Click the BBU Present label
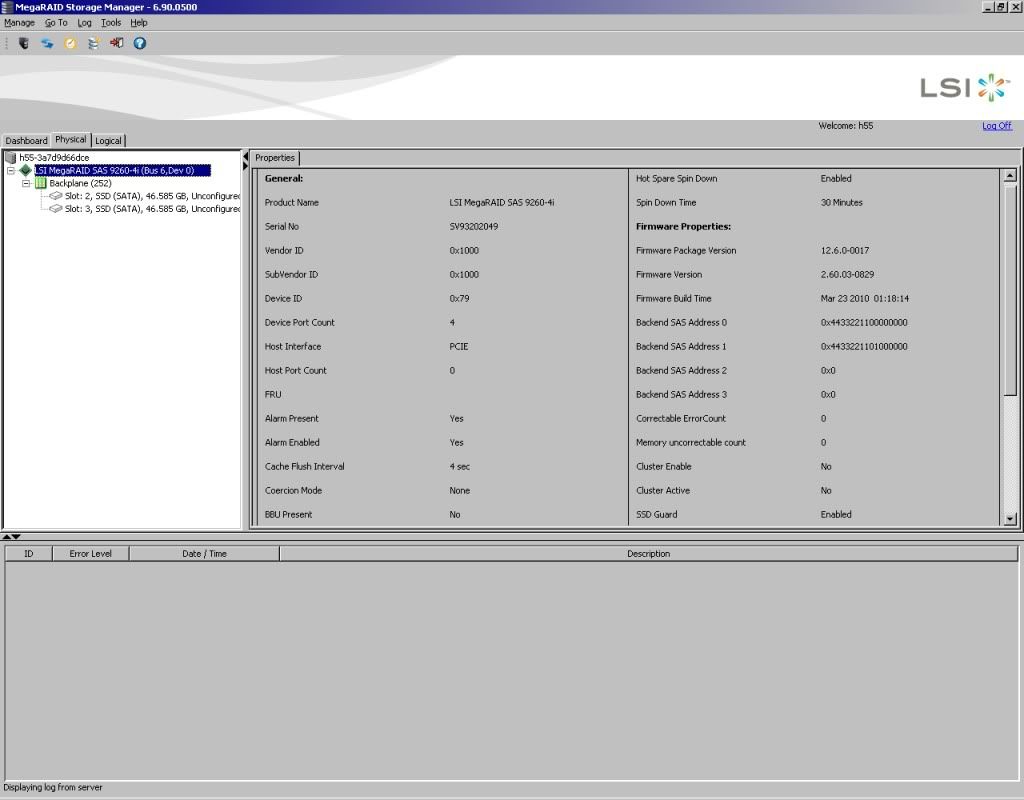 pyautogui.click(x=288, y=515)
